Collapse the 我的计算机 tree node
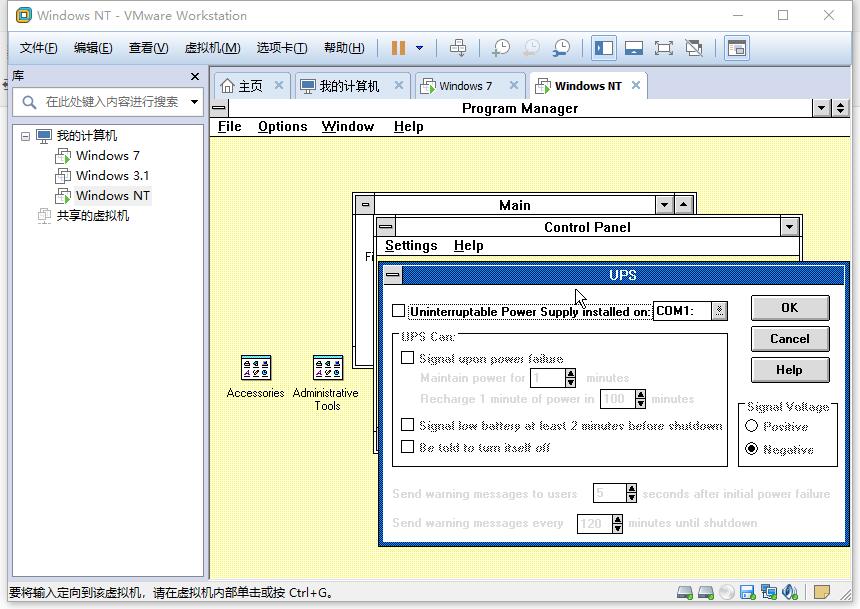Image resolution: width=860 pixels, height=609 pixels. 25,136
